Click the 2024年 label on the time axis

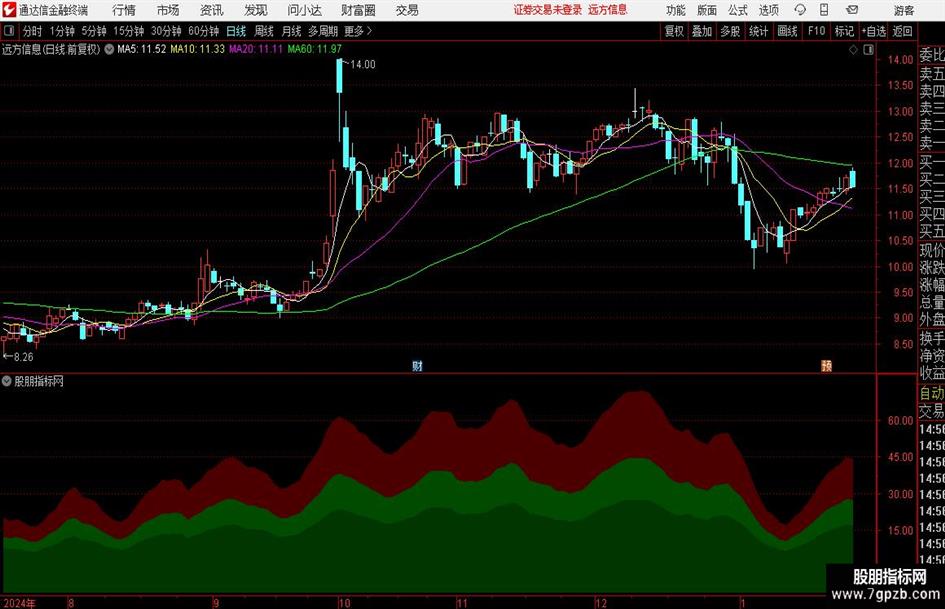pyautogui.click(x=19, y=603)
